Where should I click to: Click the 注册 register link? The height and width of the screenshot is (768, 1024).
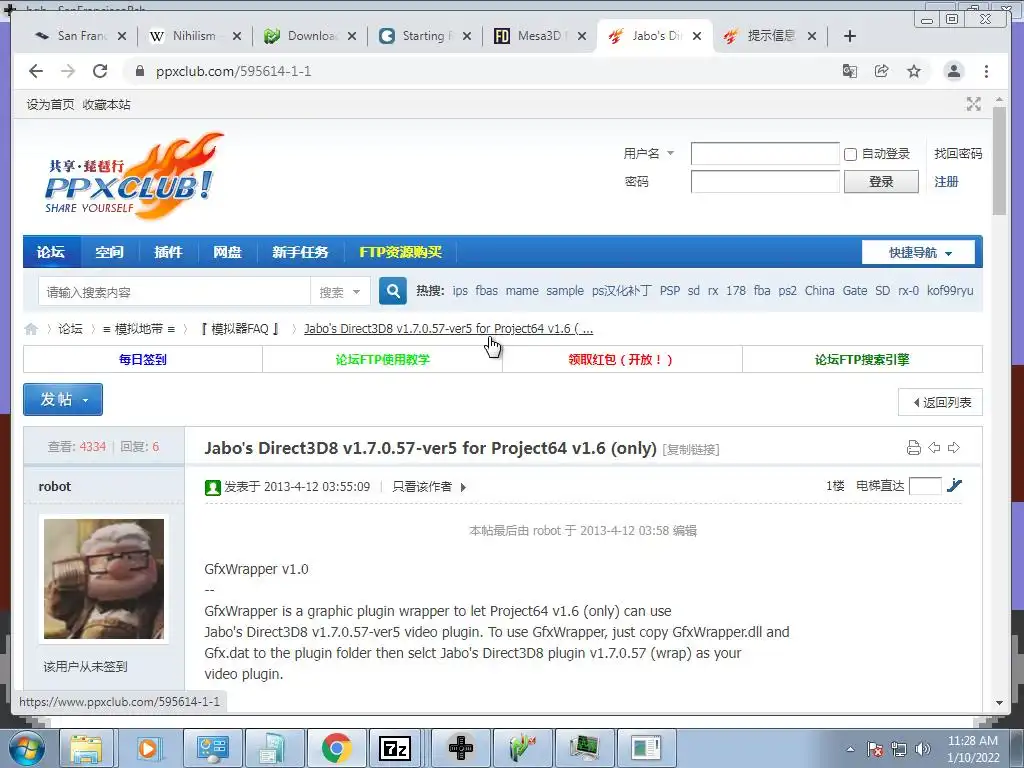click(946, 182)
